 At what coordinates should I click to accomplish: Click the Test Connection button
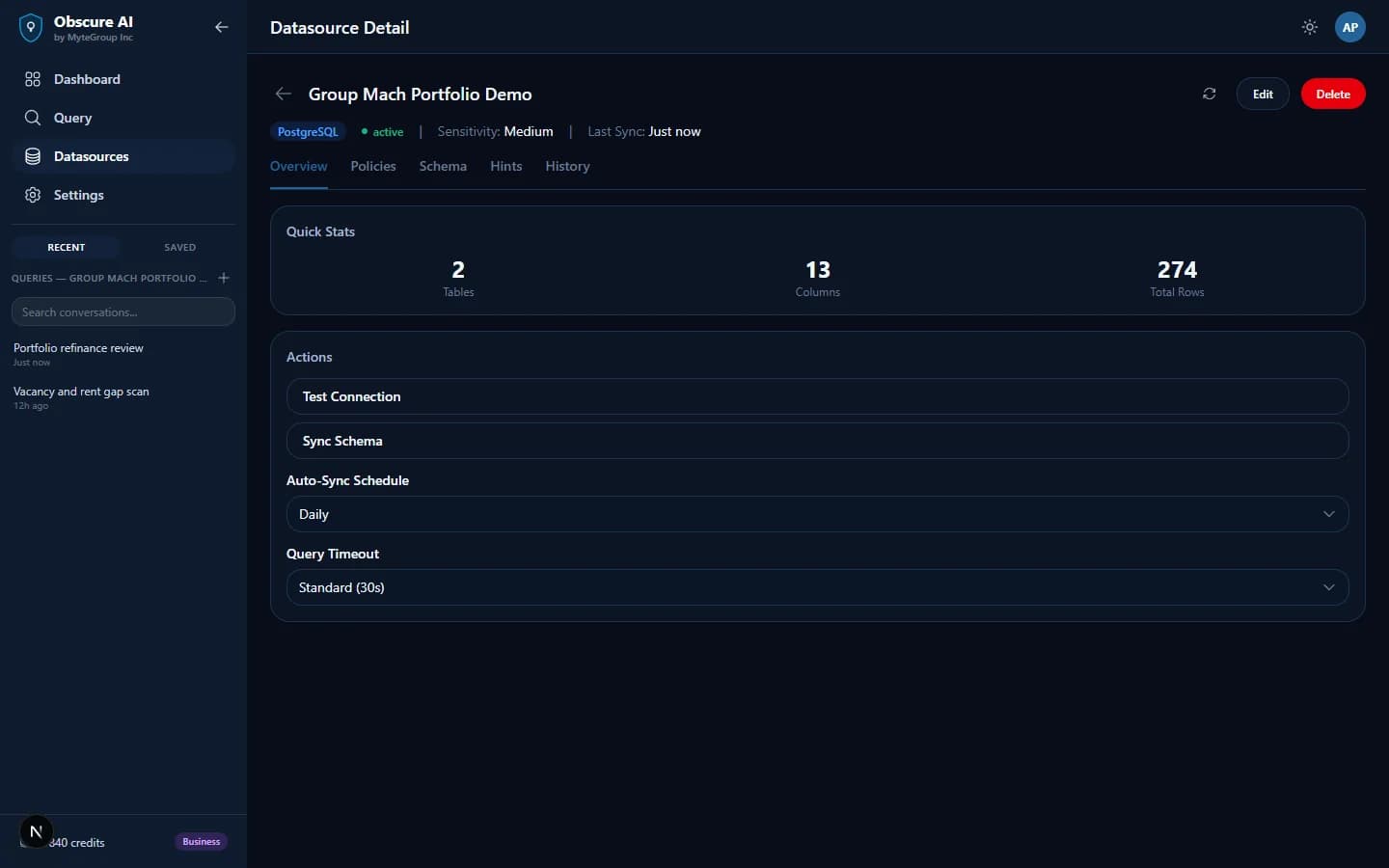point(817,396)
